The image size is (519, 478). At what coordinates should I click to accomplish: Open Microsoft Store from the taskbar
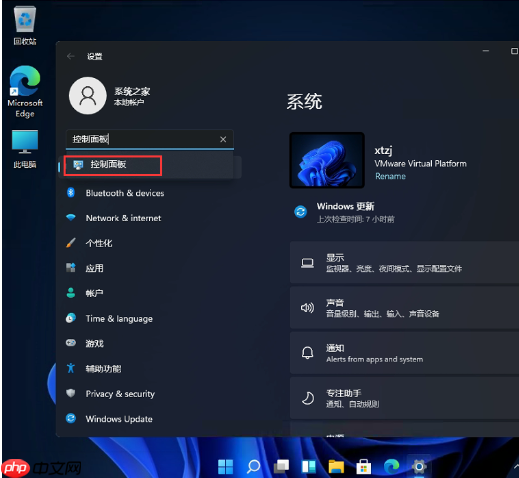point(364,466)
